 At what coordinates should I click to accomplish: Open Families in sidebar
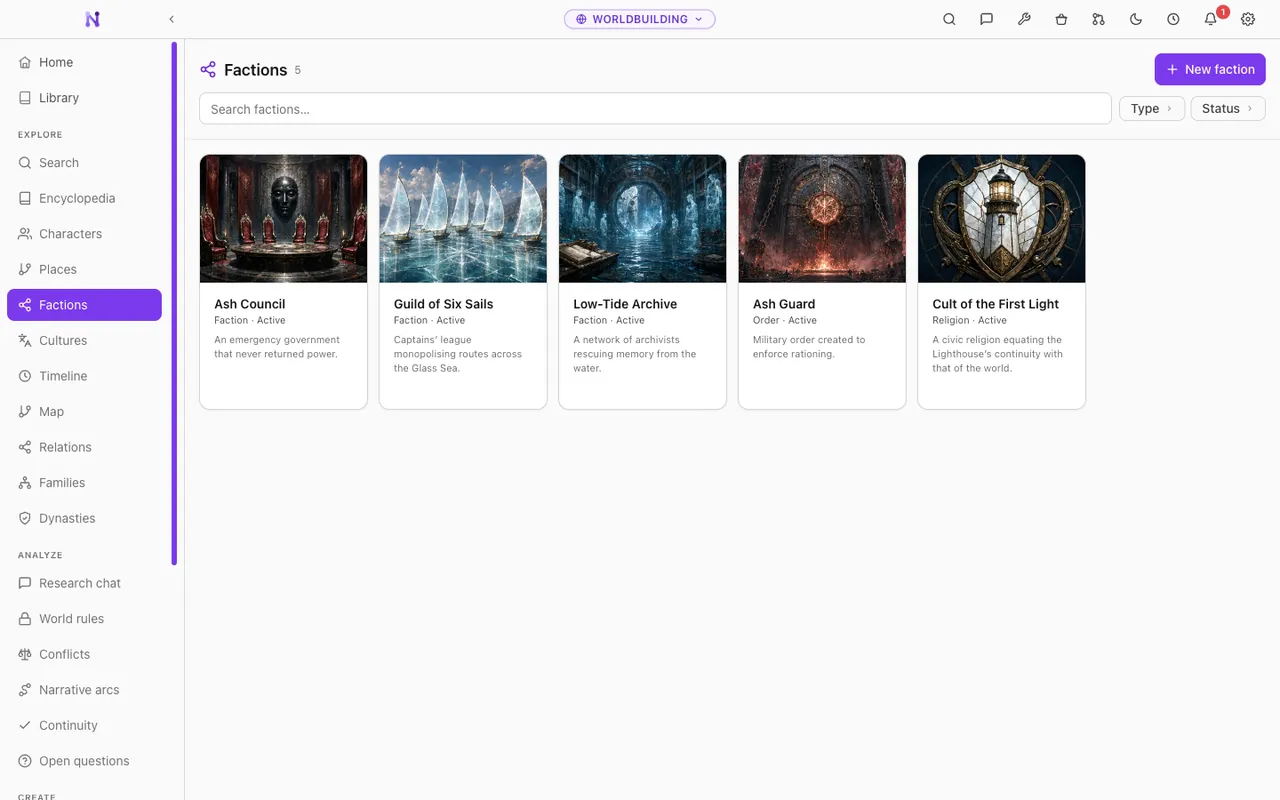coord(84,482)
